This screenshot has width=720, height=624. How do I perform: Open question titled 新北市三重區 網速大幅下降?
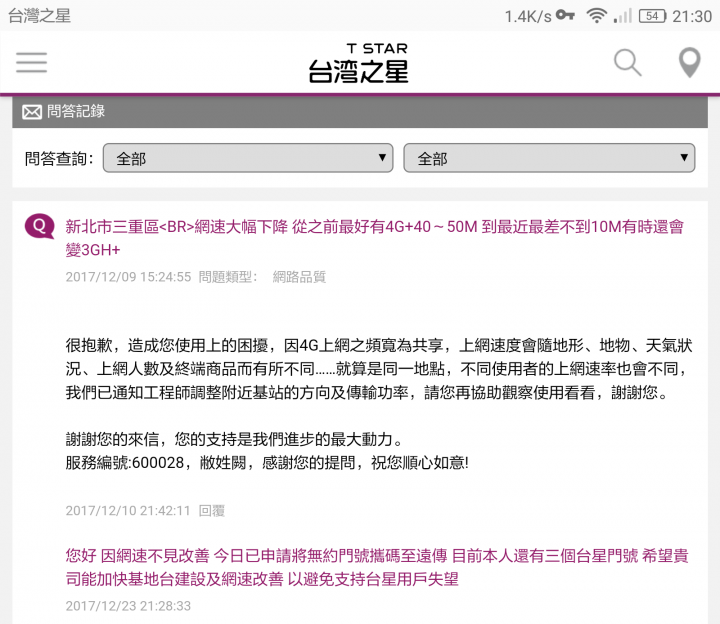(x=375, y=238)
